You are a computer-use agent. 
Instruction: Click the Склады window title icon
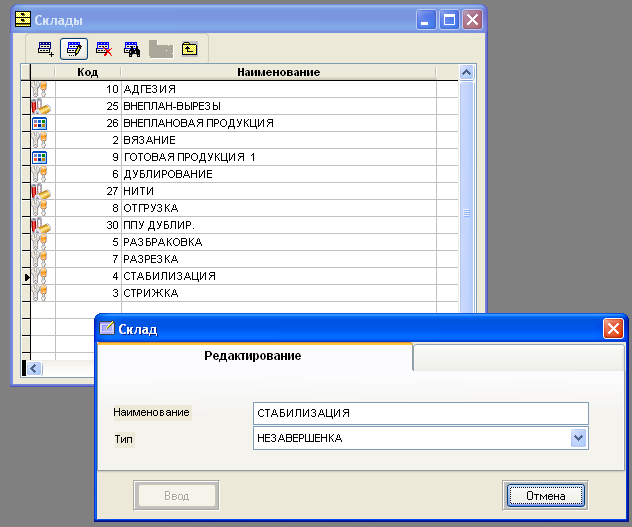[23, 19]
